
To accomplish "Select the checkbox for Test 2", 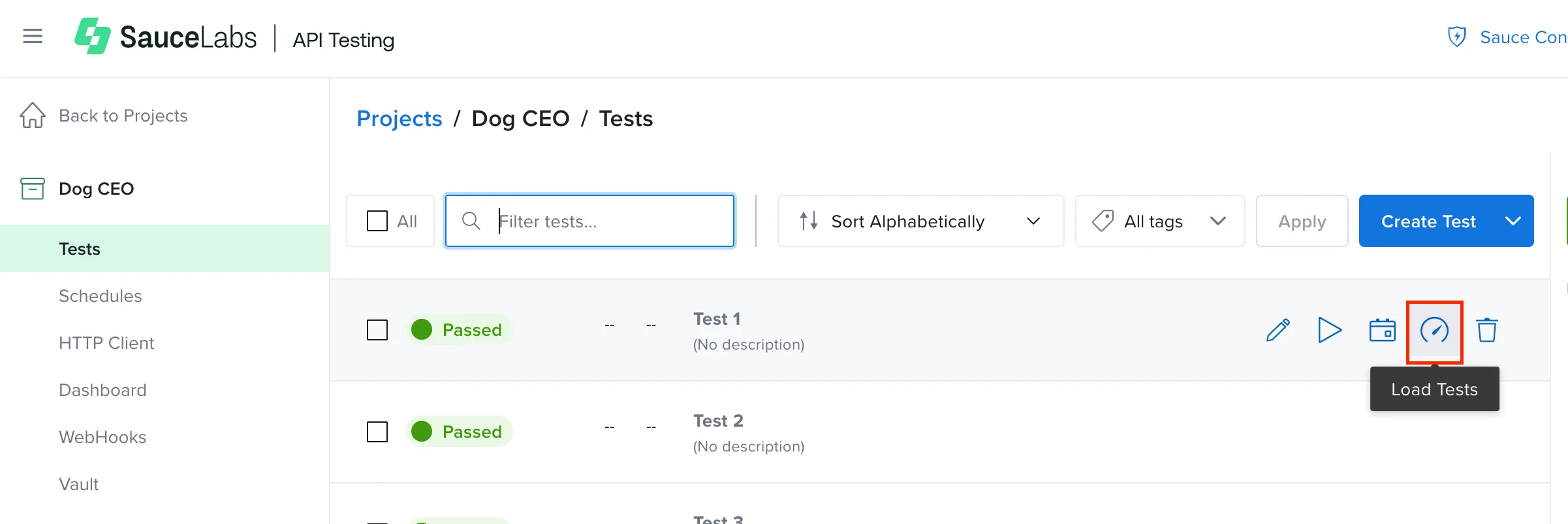I will click(377, 431).
